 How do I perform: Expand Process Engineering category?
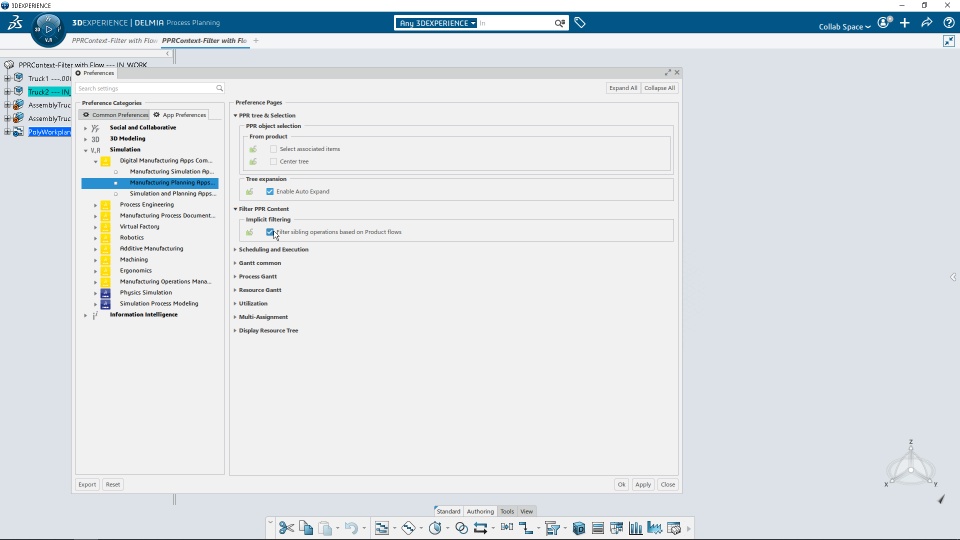[x=96, y=205]
